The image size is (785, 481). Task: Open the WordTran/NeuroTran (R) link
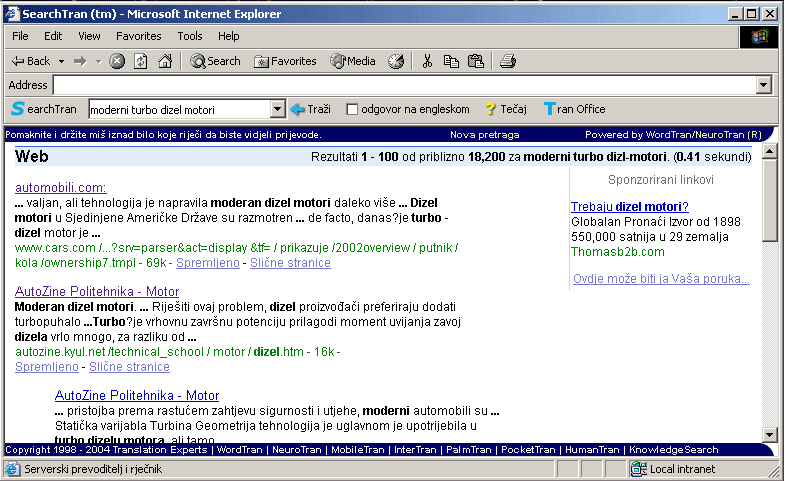pos(703,135)
